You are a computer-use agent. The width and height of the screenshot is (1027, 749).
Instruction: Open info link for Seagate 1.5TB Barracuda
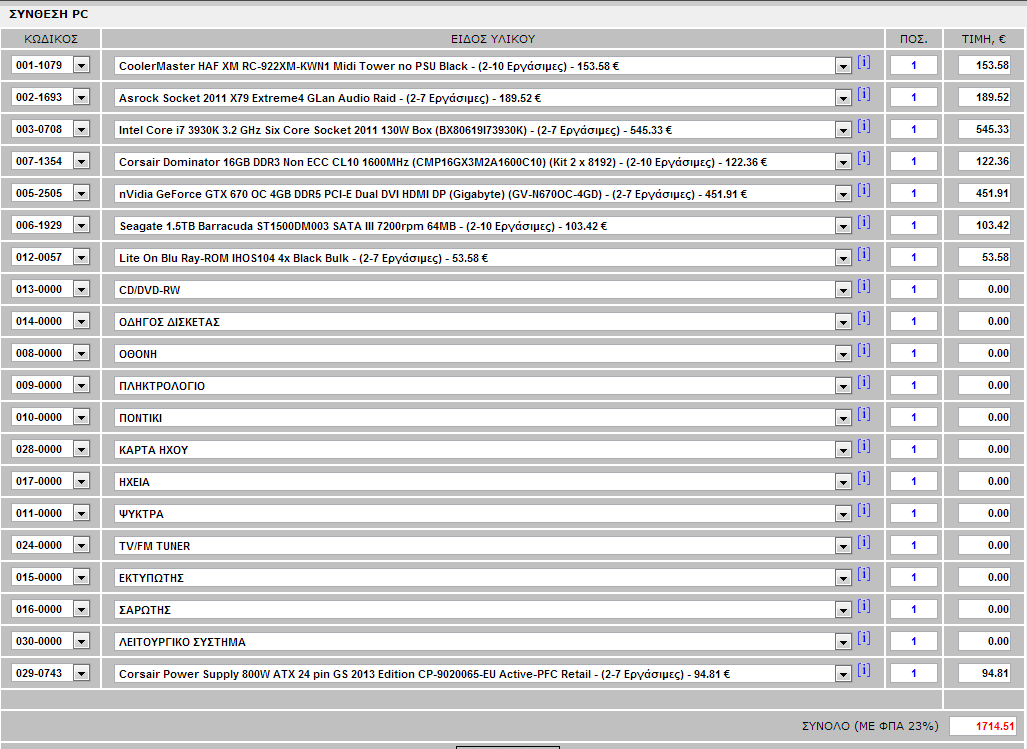pyautogui.click(x=864, y=223)
